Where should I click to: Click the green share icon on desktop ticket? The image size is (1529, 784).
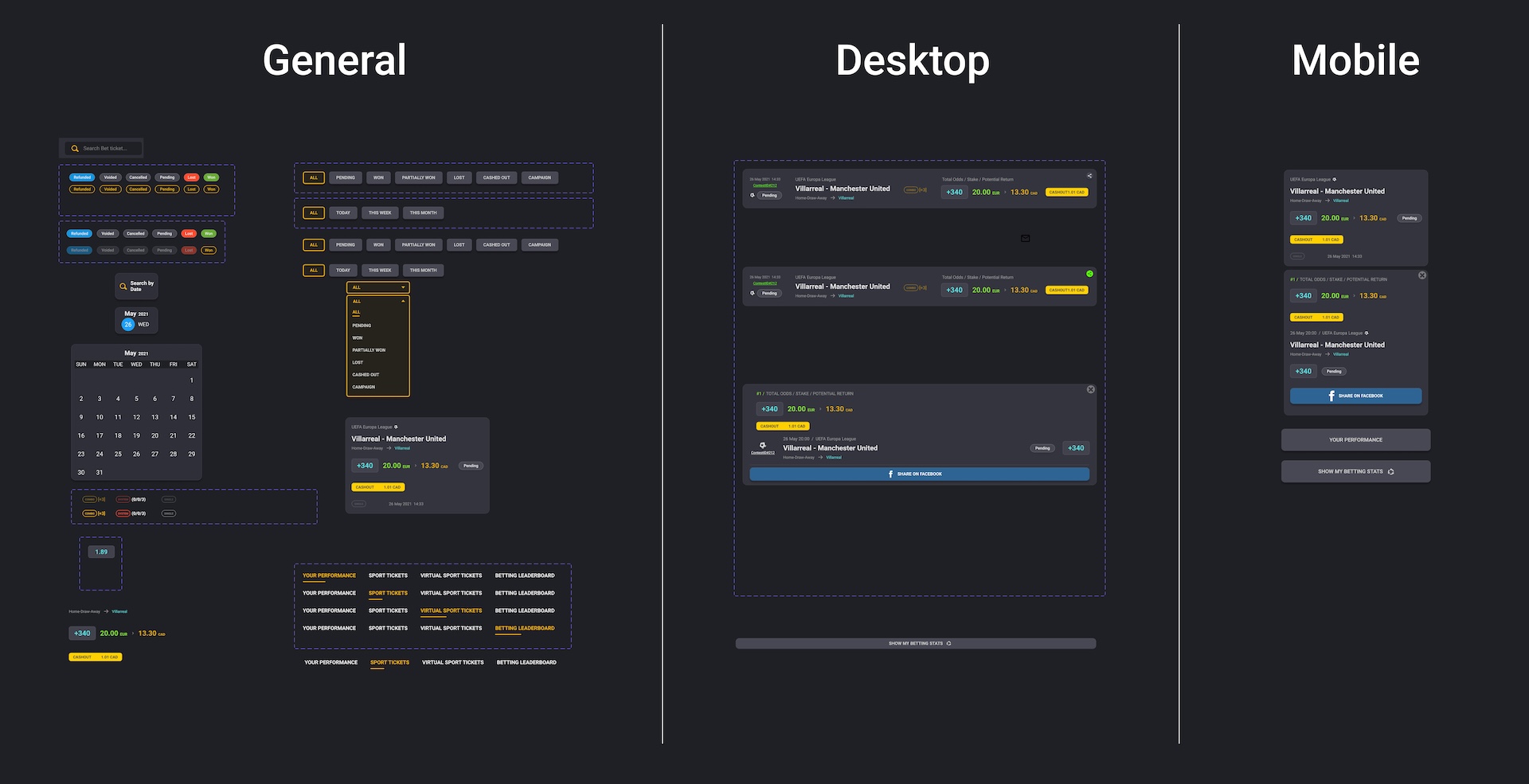point(1089,274)
